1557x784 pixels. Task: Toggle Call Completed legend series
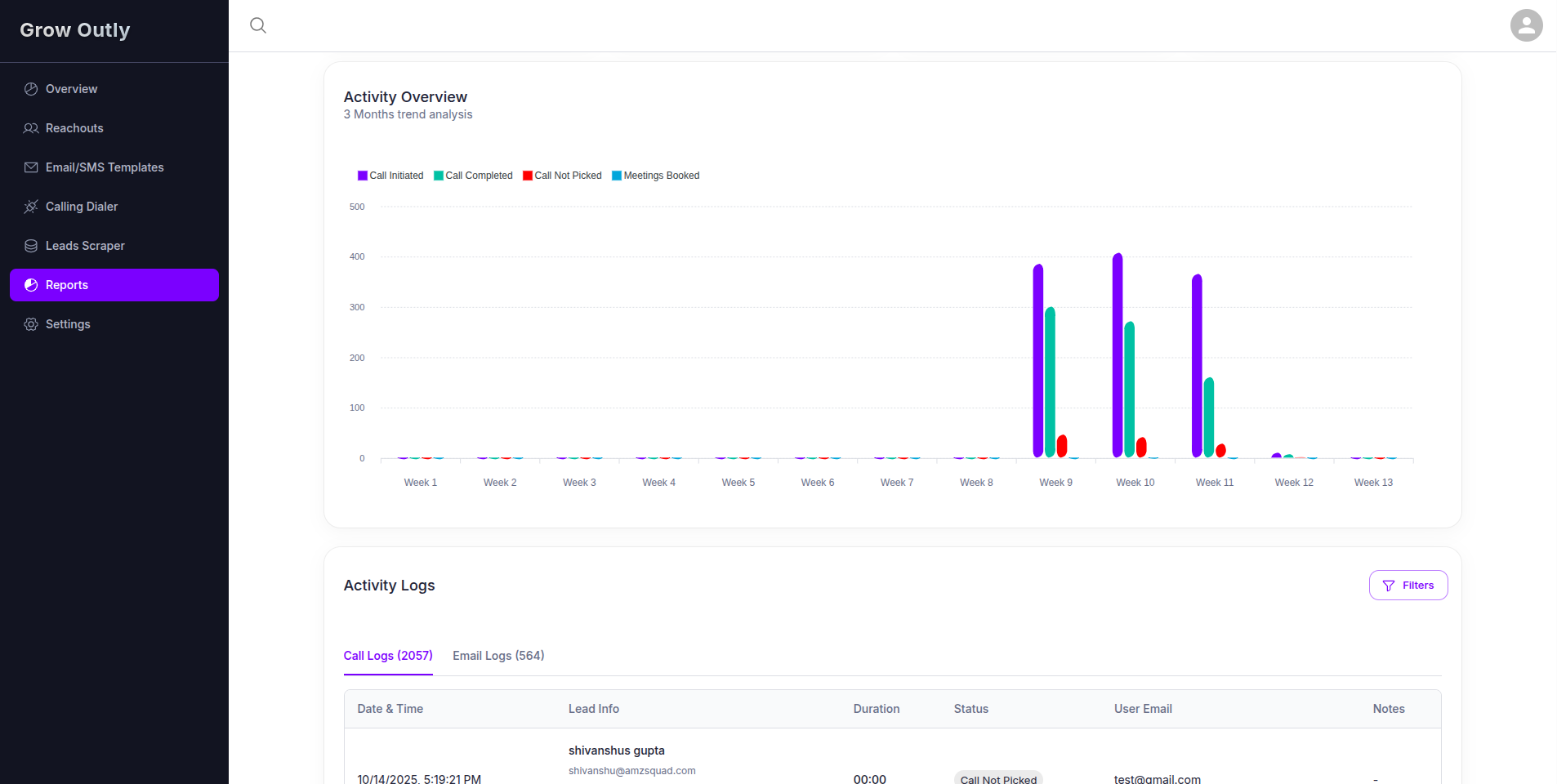(x=473, y=176)
